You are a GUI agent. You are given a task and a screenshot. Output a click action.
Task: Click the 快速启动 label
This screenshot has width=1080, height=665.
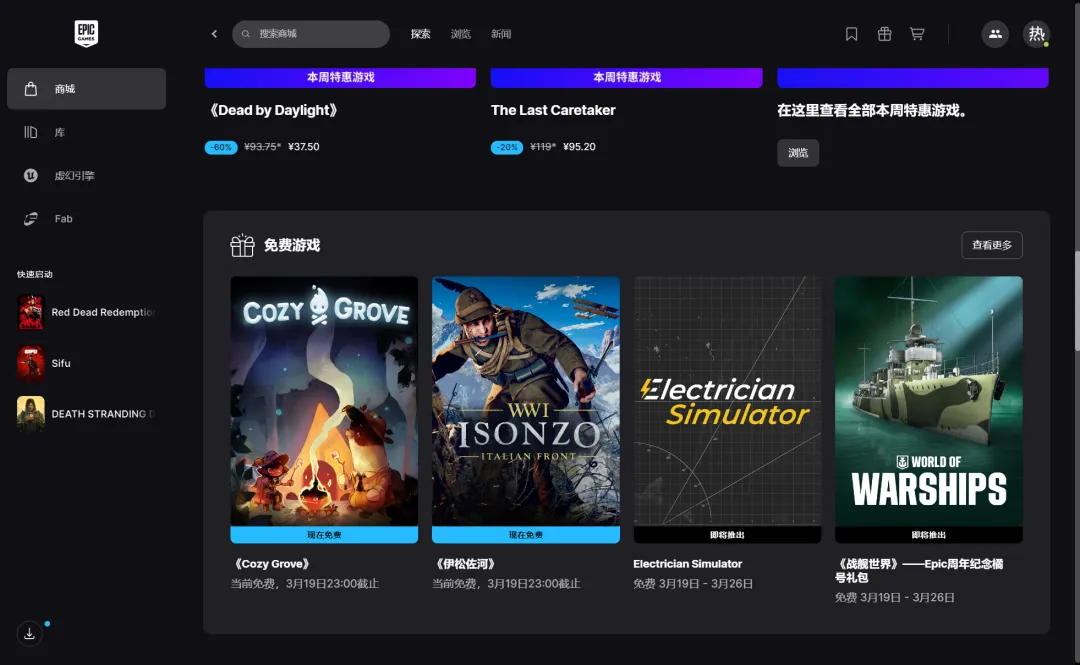pos(34,274)
